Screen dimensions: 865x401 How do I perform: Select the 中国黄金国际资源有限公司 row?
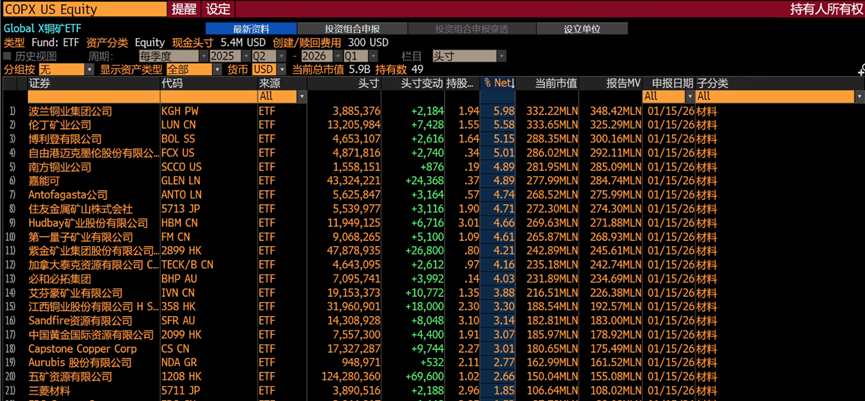[433, 335]
